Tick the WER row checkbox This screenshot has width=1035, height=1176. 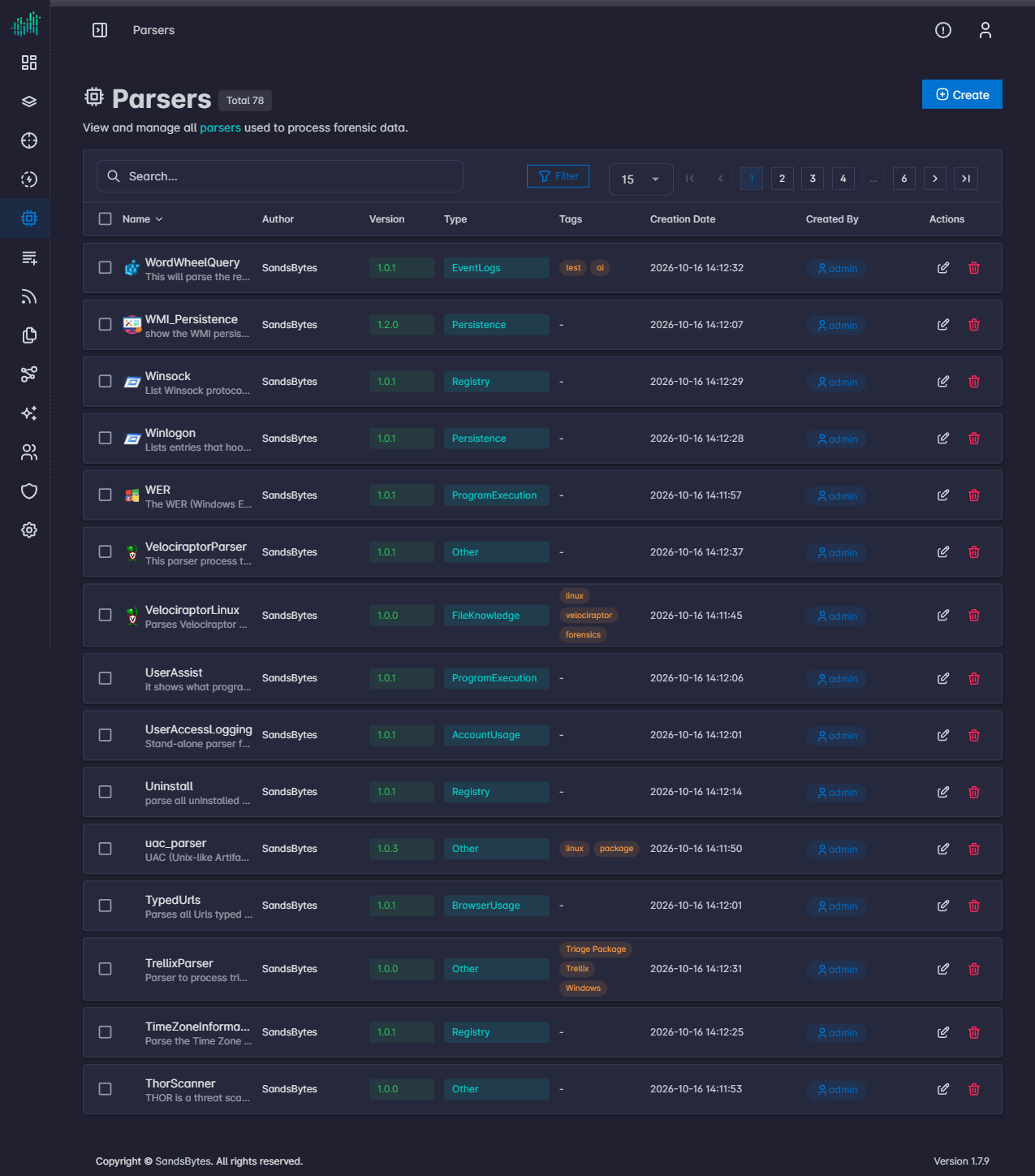106,495
